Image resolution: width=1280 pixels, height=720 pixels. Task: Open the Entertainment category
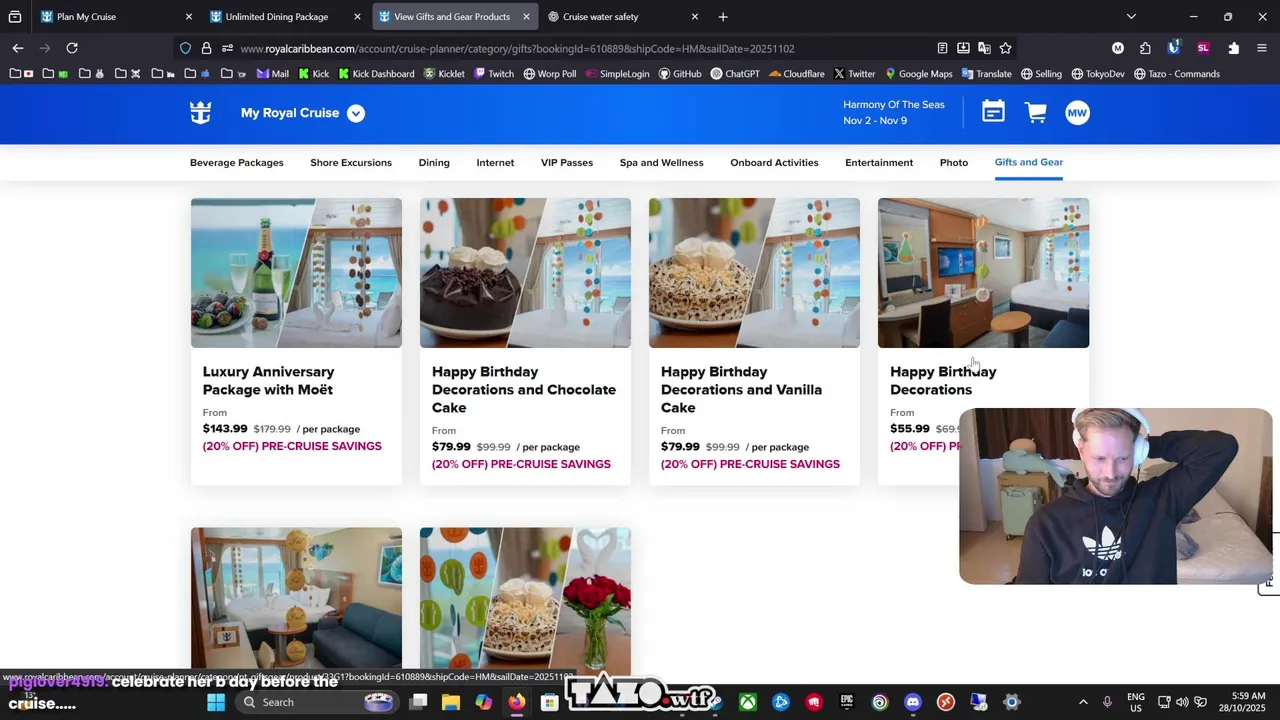pyautogui.click(x=879, y=162)
